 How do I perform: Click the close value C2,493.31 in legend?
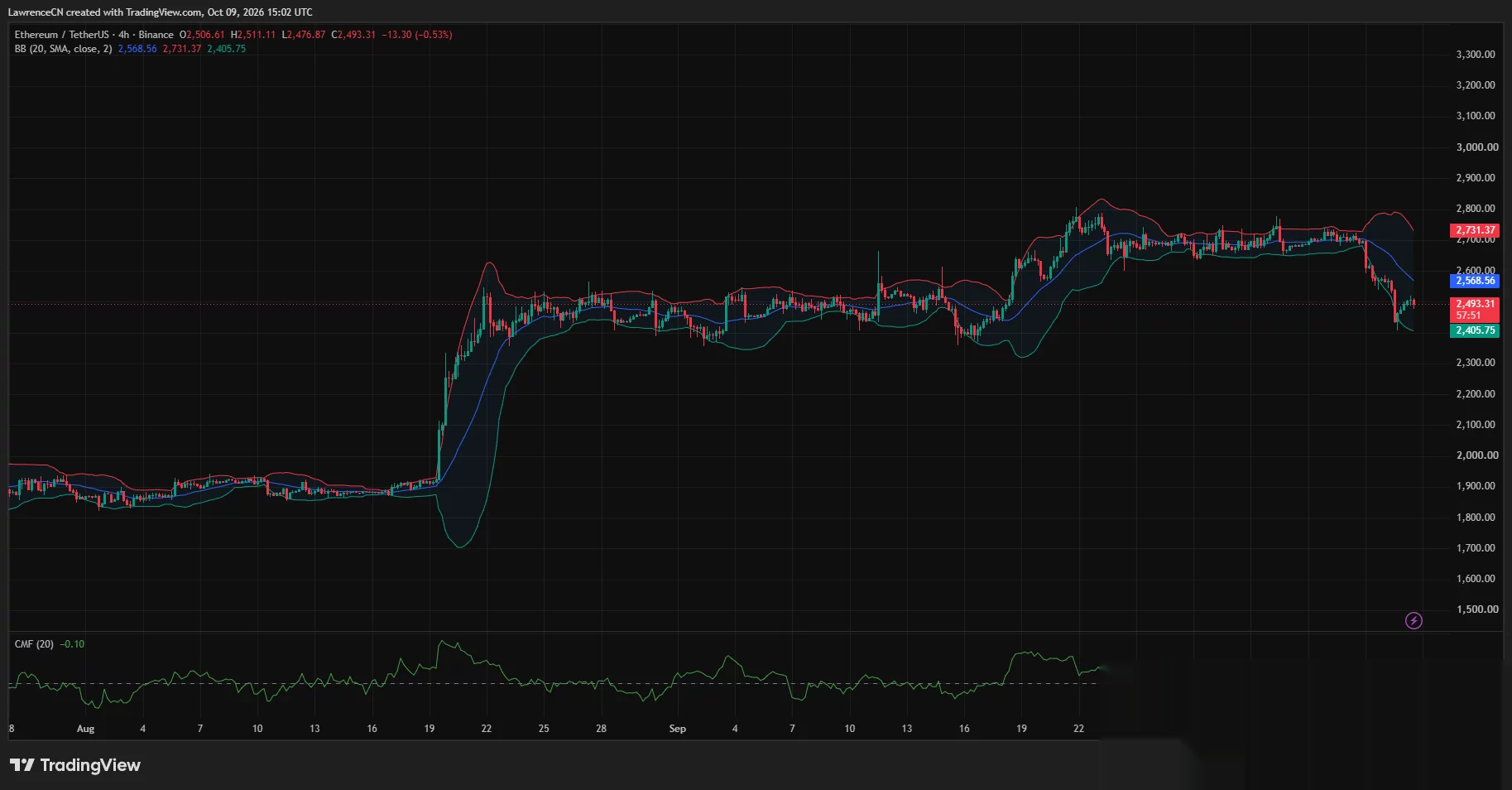[353, 35]
